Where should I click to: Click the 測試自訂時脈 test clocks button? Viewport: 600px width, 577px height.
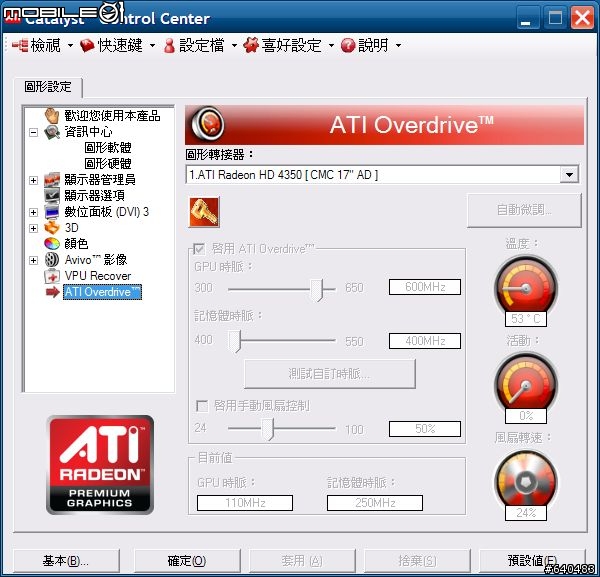329,373
